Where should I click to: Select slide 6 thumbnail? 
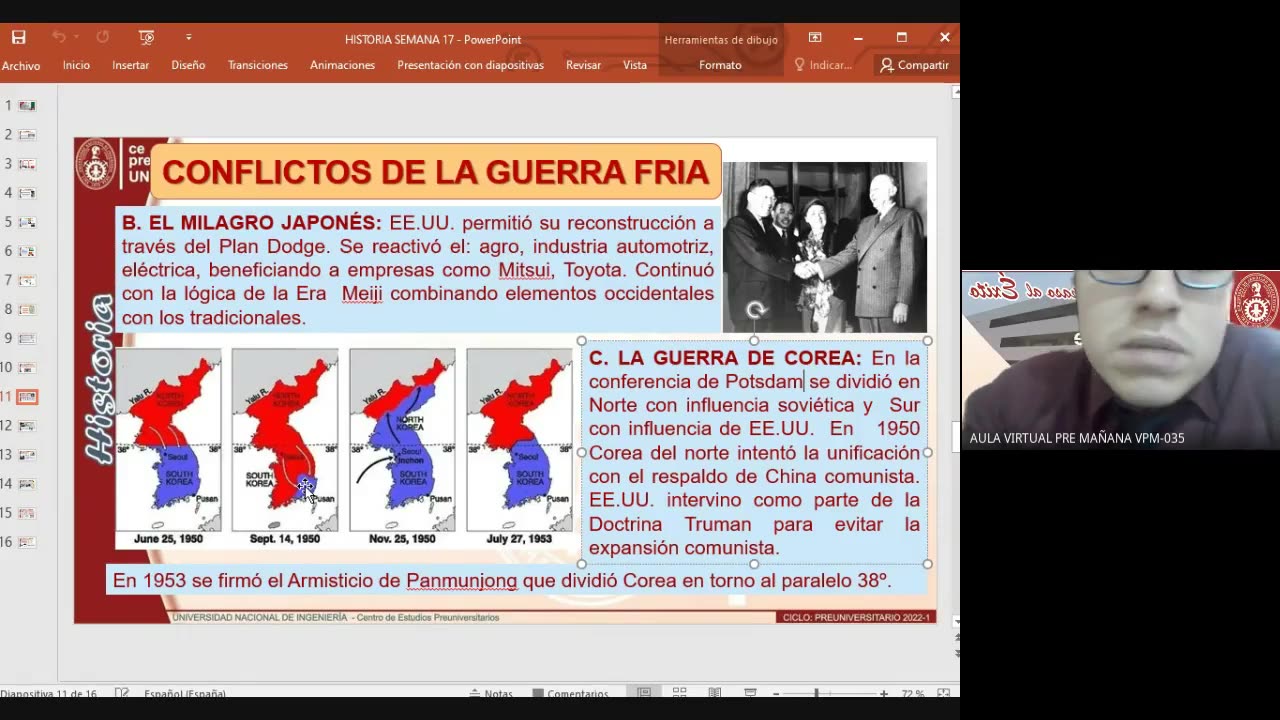27,251
